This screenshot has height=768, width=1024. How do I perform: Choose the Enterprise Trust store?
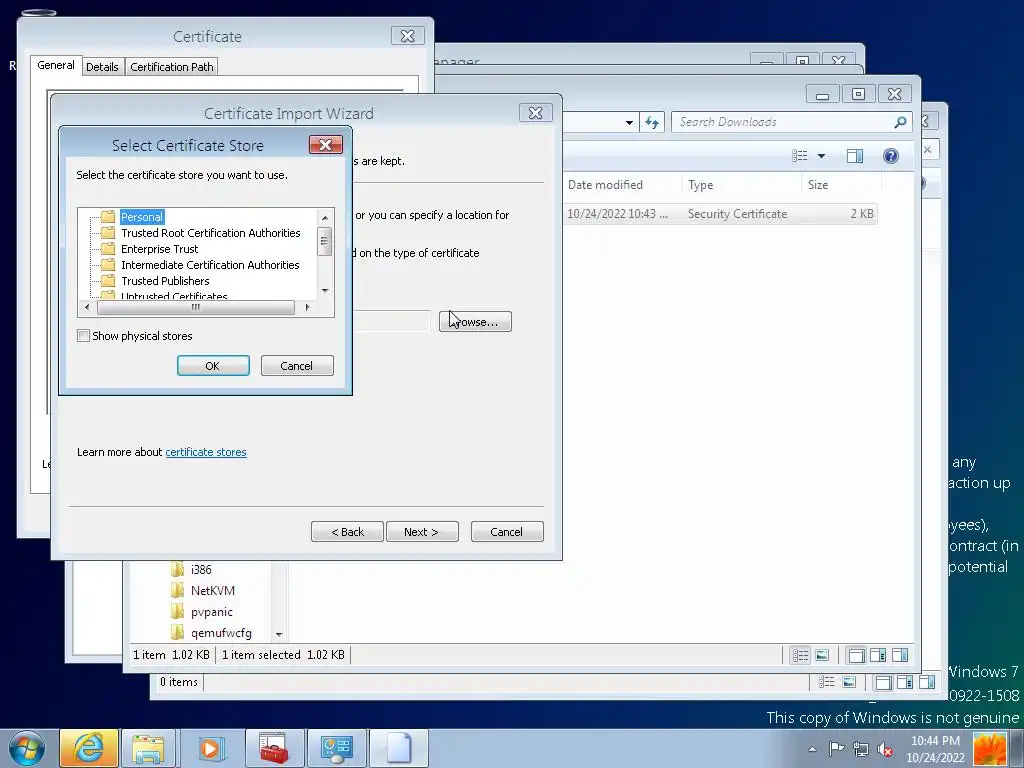(x=159, y=249)
